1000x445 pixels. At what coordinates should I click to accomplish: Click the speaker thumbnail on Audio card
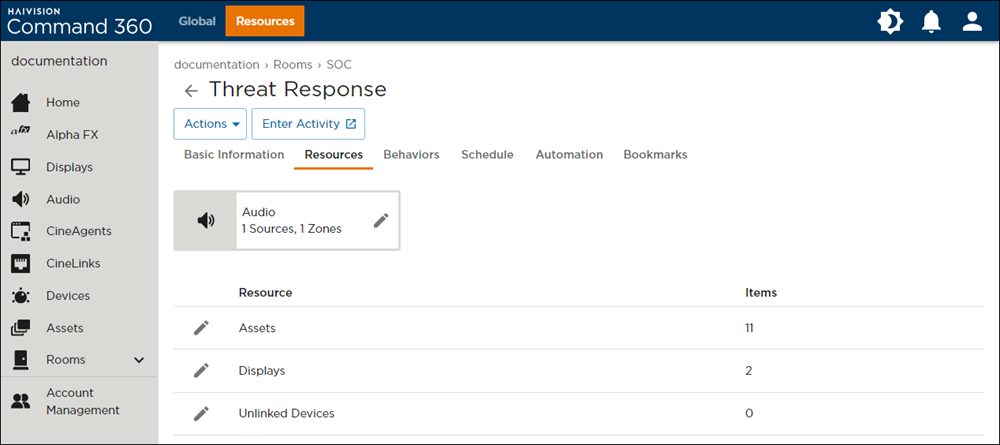pyautogui.click(x=205, y=221)
